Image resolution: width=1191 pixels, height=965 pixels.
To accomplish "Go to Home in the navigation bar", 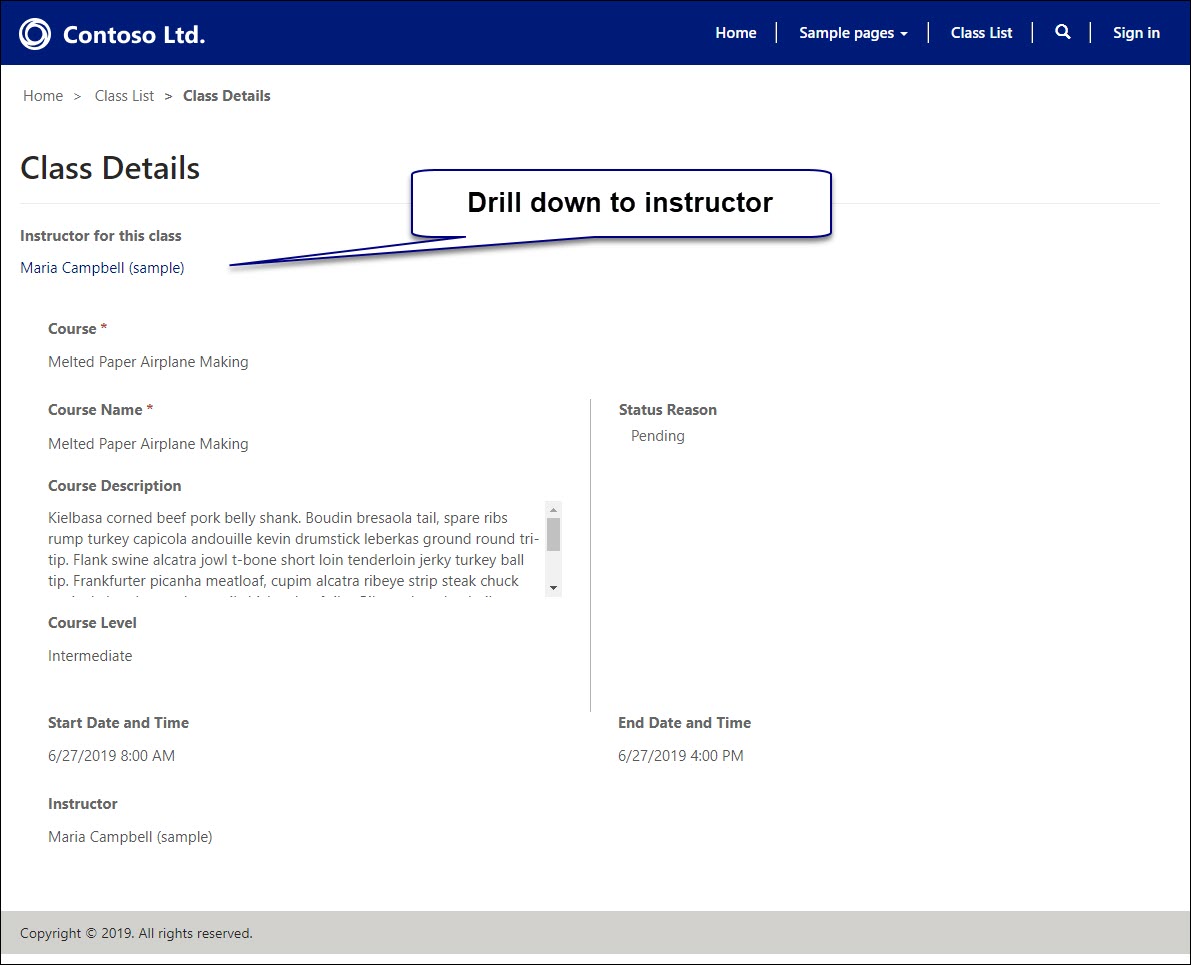I will (735, 33).
